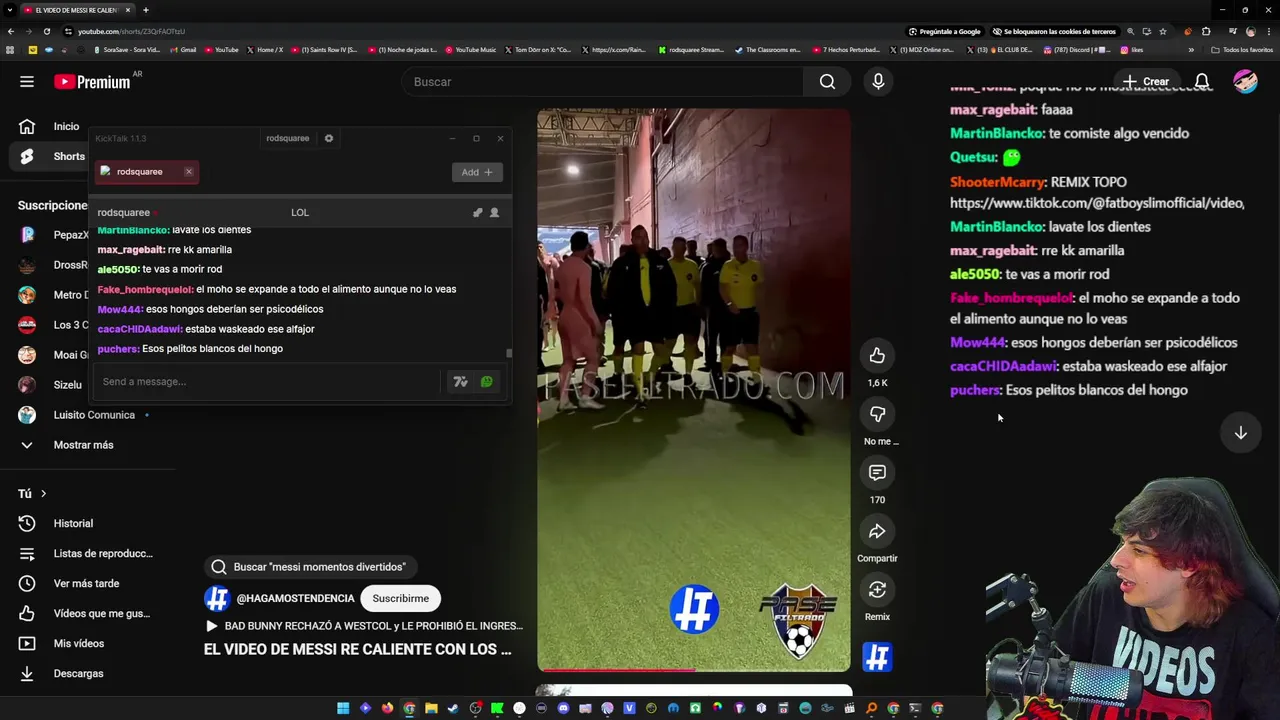Screen dimensions: 1280x720
Task: Open the Crear create menu
Action: [x=1146, y=82]
